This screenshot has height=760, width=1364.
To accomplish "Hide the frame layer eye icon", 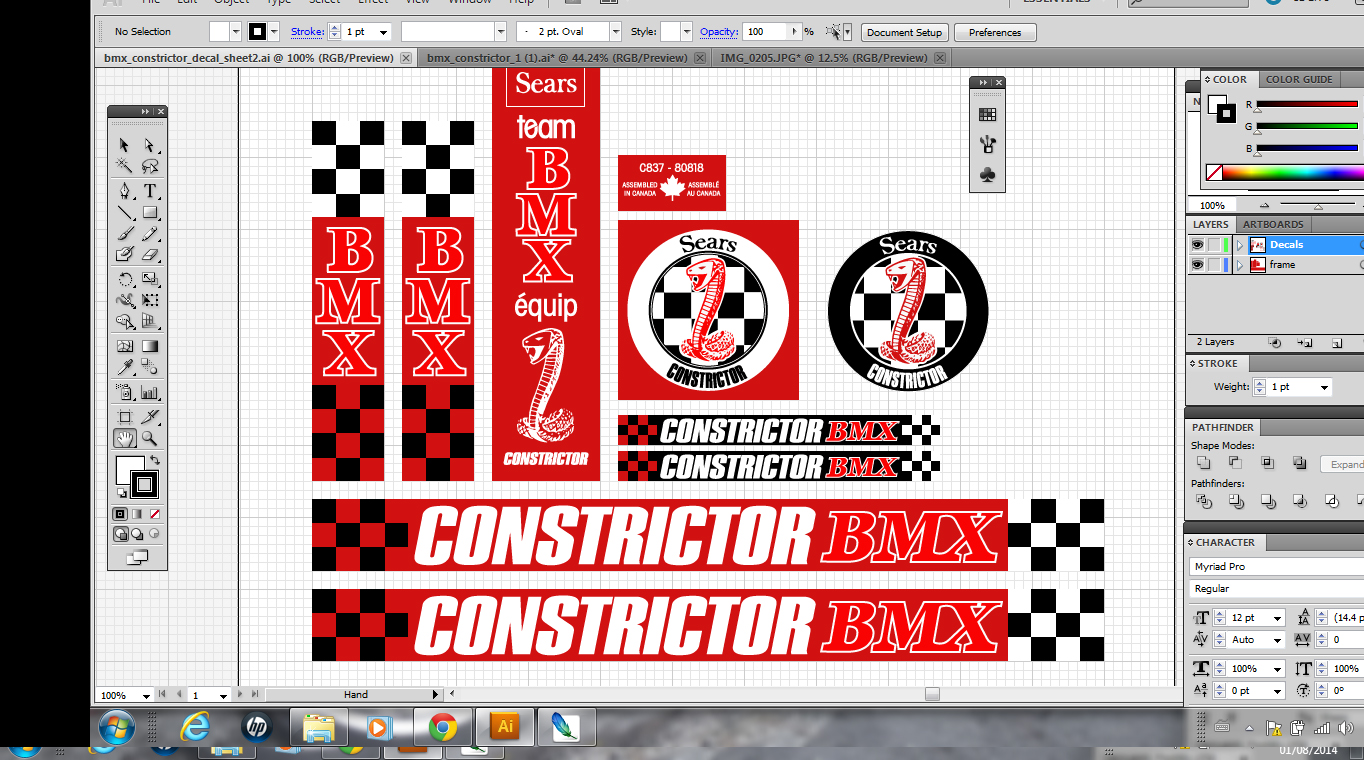I will [x=1197, y=265].
